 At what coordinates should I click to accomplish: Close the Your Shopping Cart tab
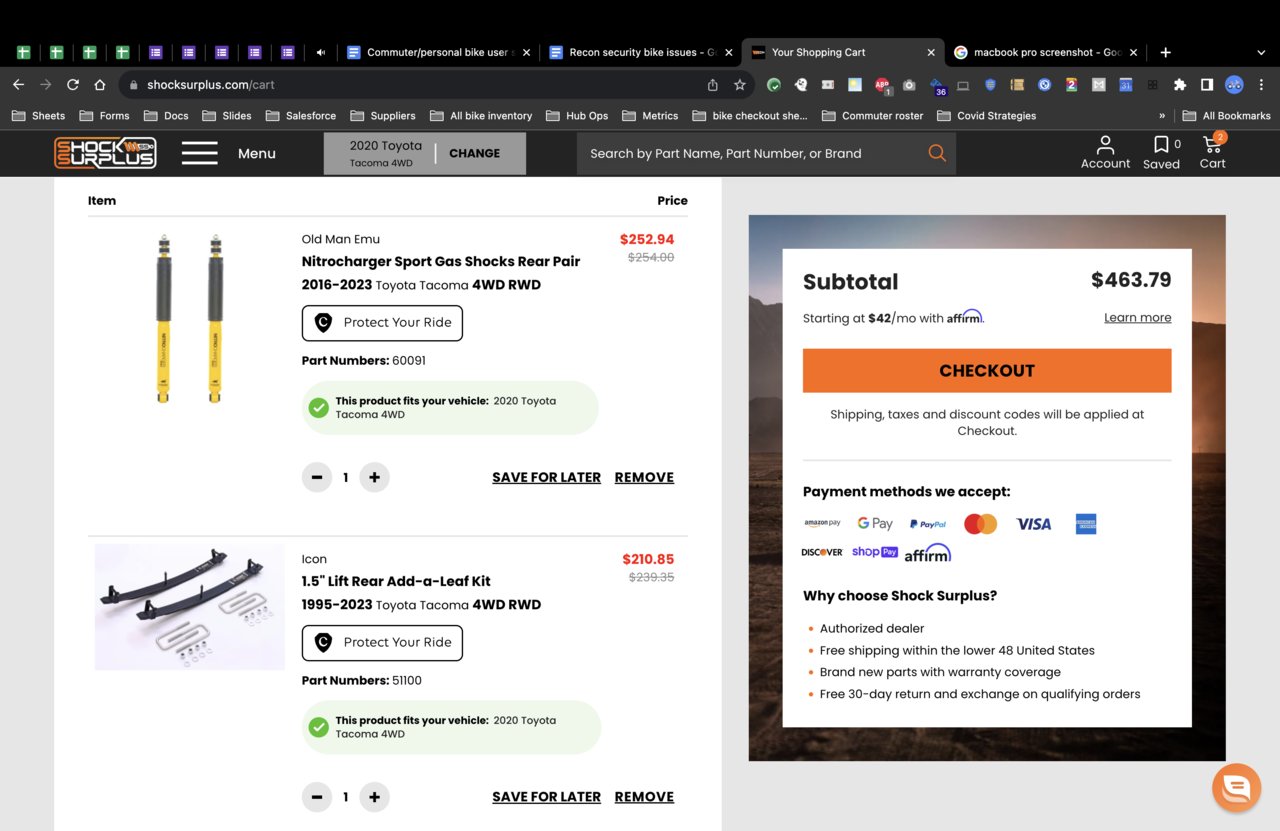(931, 52)
